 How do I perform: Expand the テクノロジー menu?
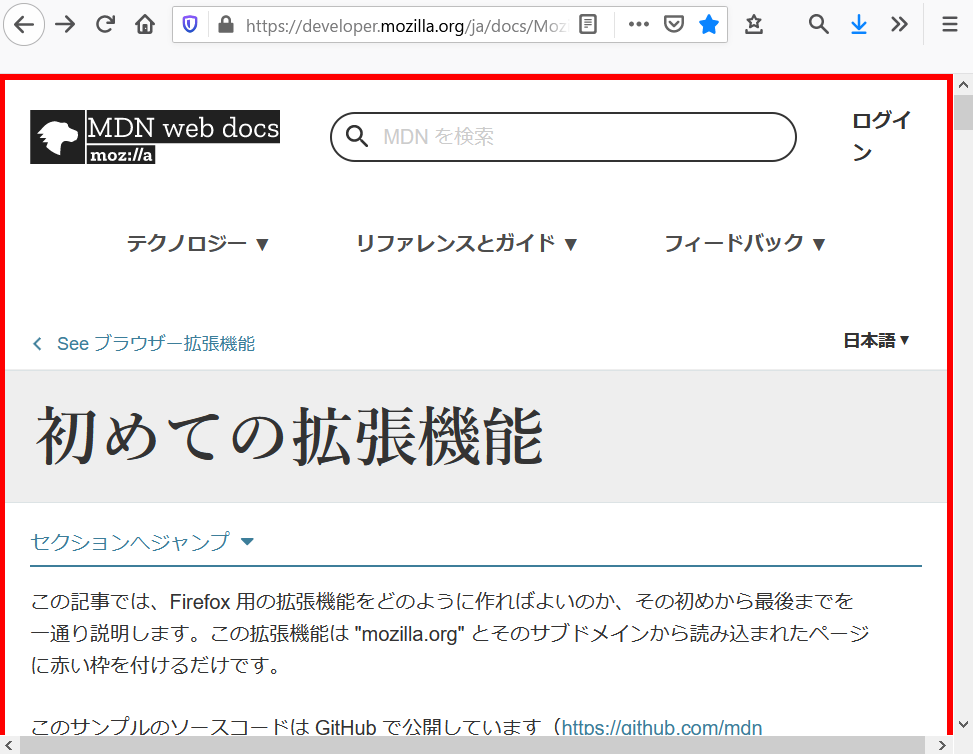198,243
